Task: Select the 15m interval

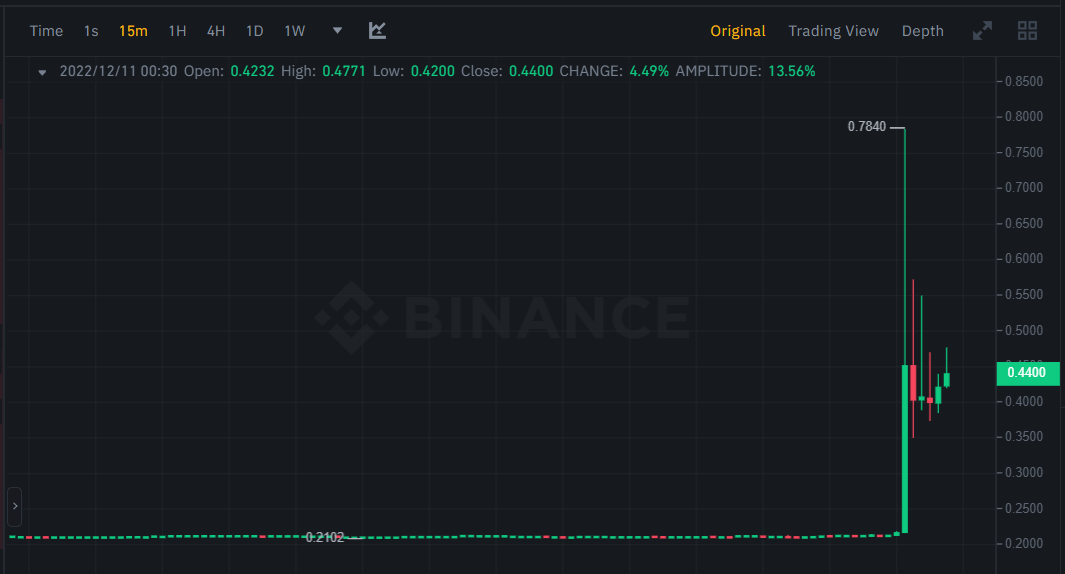Action: [x=133, y=31]
